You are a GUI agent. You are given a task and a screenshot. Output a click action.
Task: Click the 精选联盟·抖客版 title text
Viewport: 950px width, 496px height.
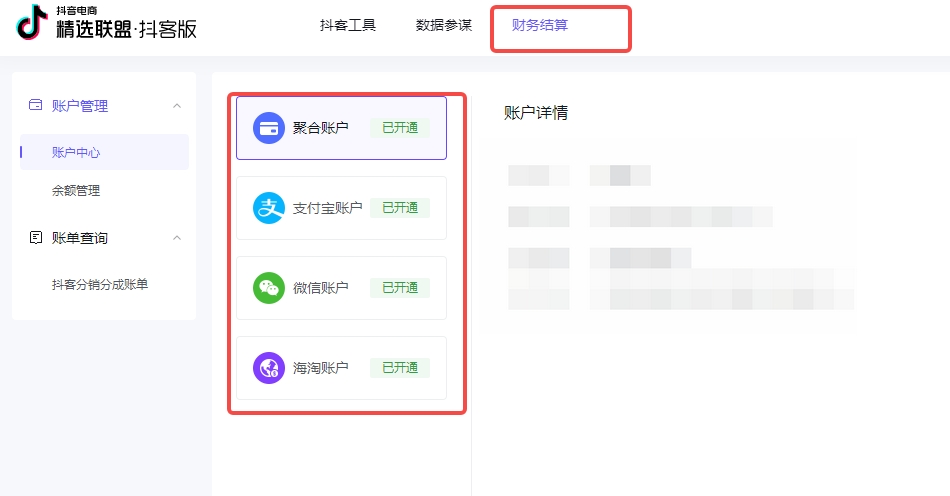pos(127,28)
